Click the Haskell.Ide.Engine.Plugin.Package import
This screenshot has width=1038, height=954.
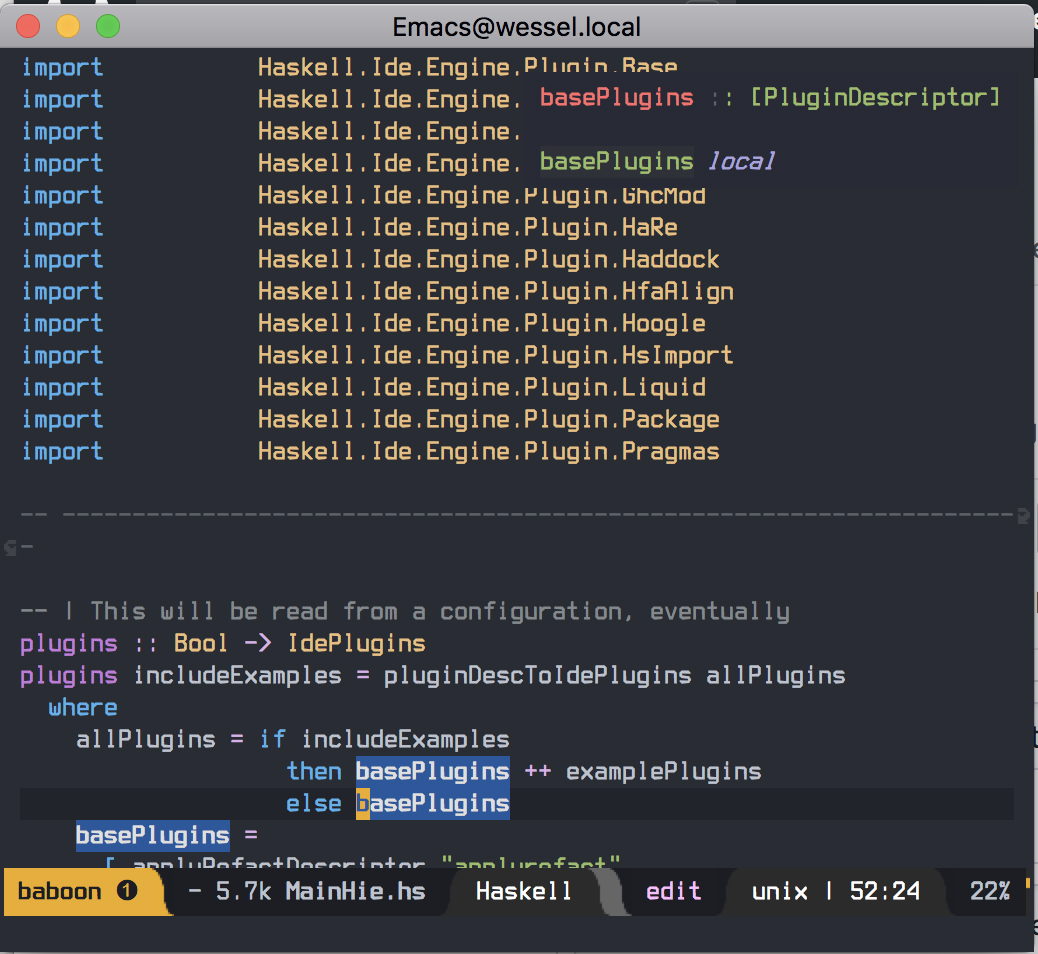click(x=489, y=419)
